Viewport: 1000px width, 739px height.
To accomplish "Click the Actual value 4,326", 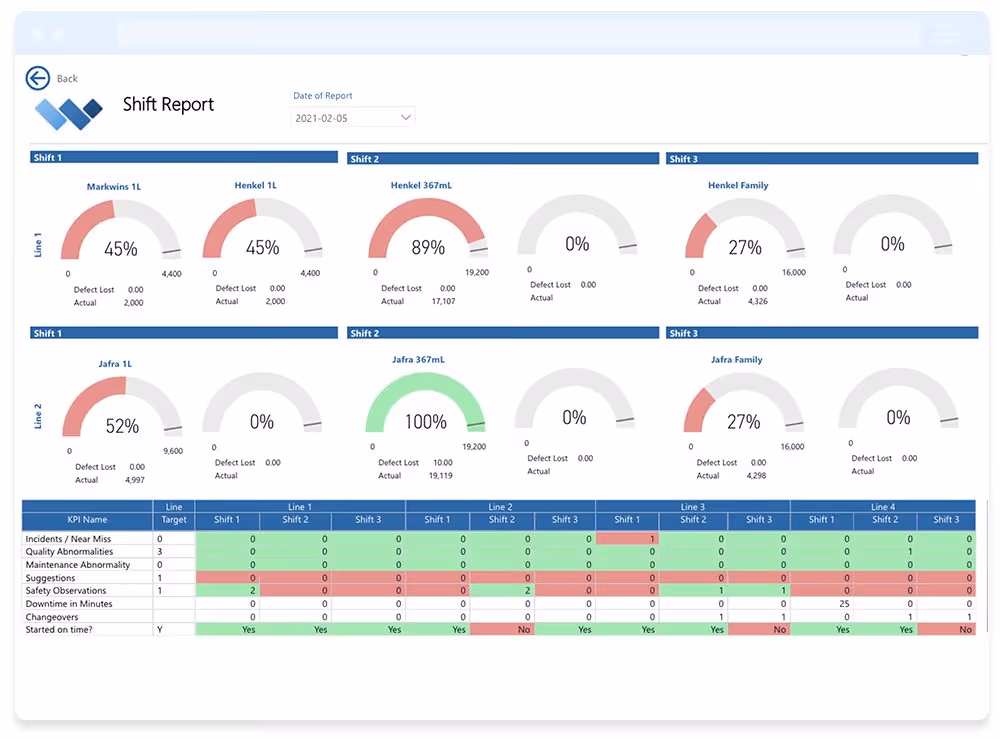I will [758, 301].
